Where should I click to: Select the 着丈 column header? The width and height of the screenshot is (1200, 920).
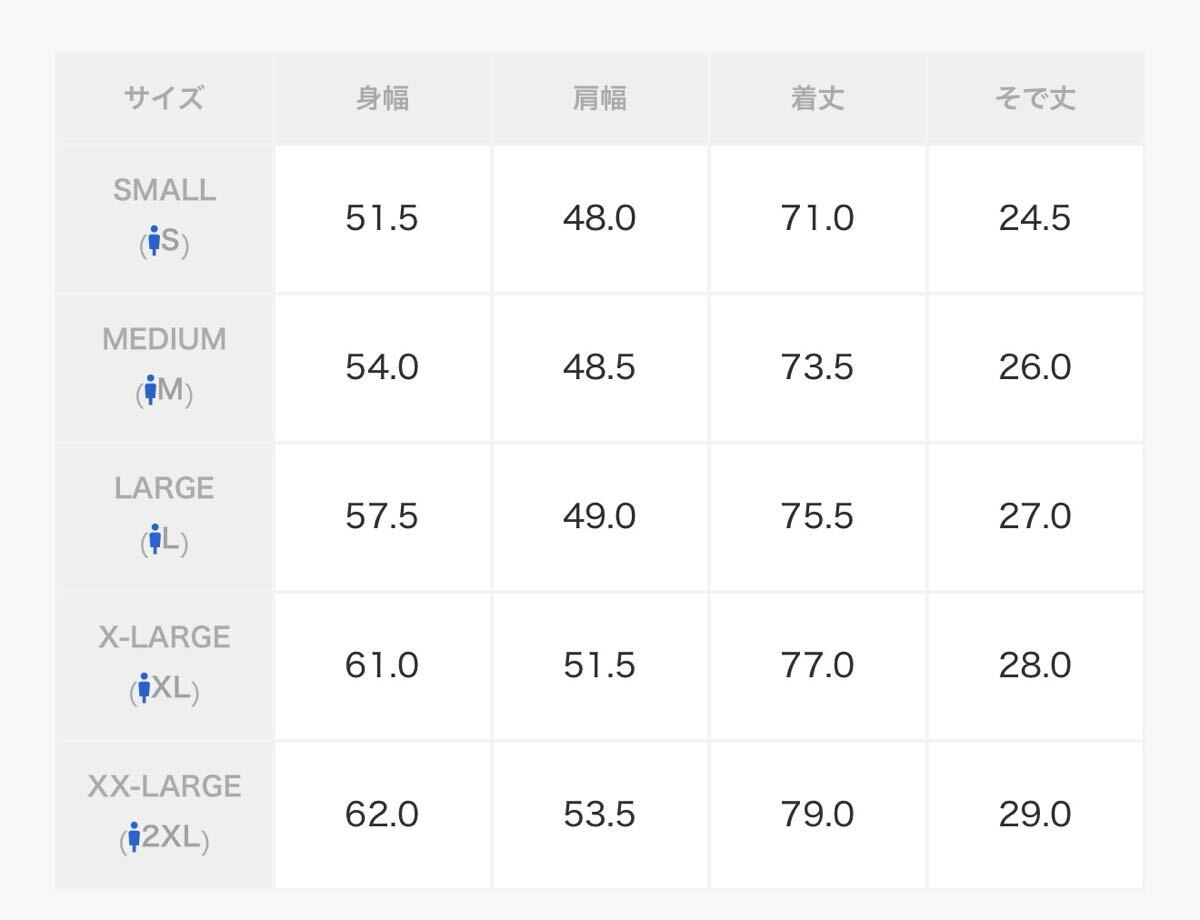(817, 98)
